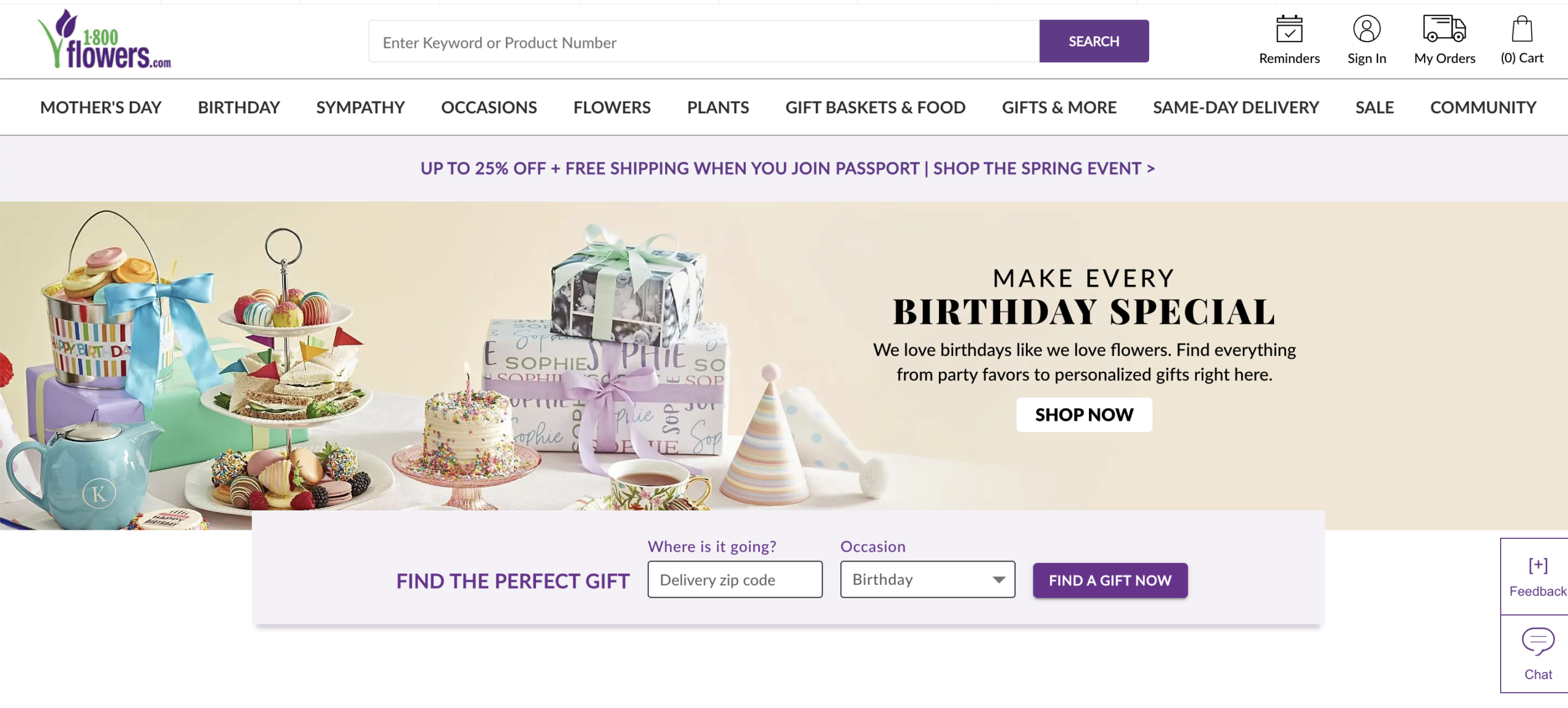This screenshot has width=1568, height=708.
Task: Click the Occasion dropdown arrow
Action: [x=999, y=579]
